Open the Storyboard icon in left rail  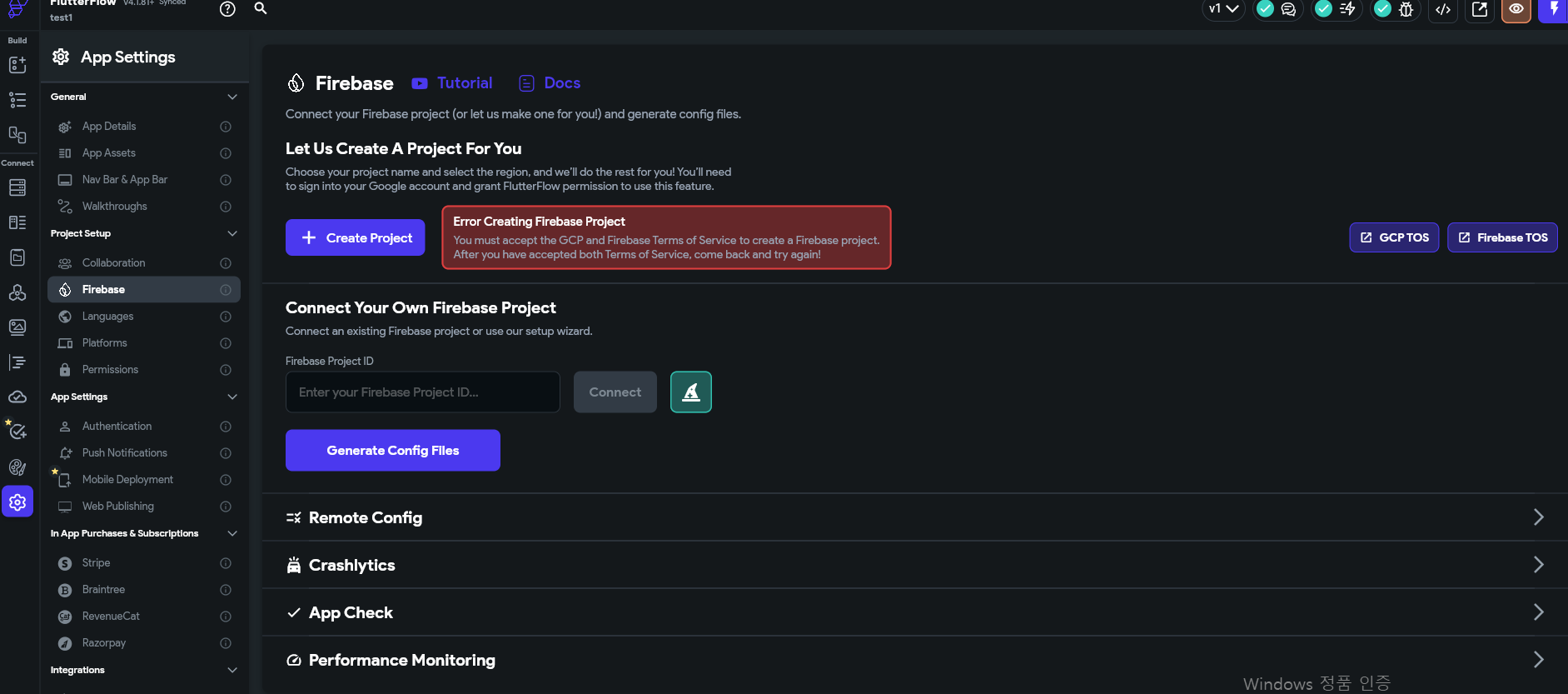click(17, 135)
